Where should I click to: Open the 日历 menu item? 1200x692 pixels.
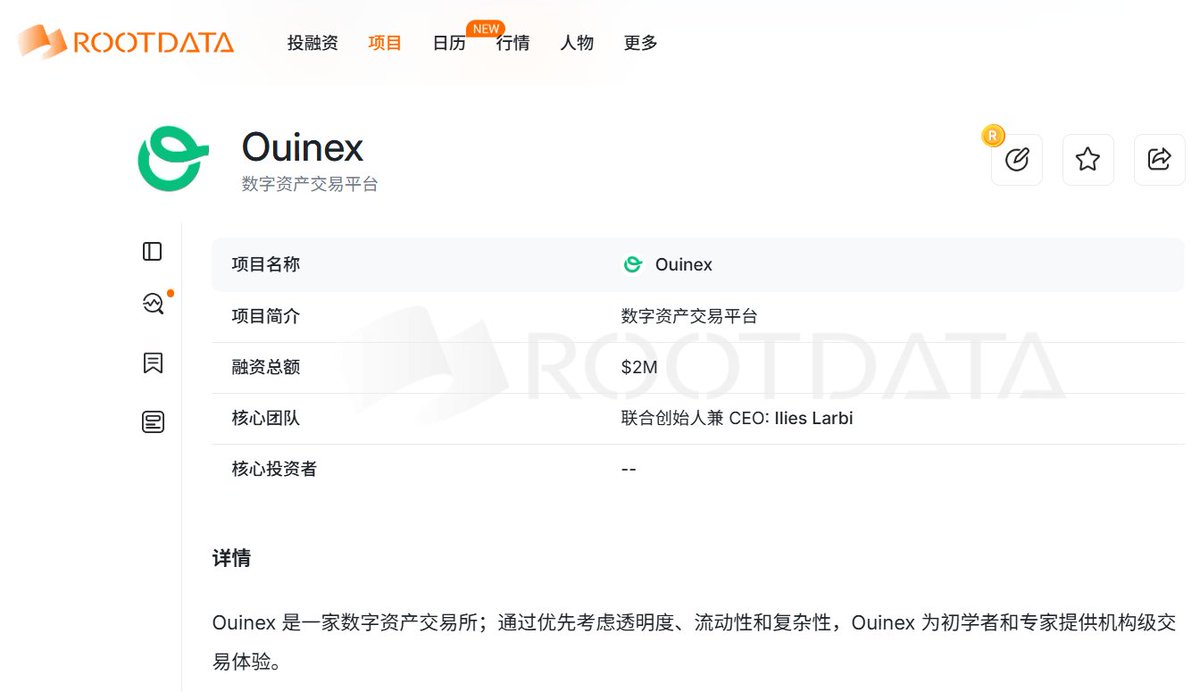click(x=449, y=43)
